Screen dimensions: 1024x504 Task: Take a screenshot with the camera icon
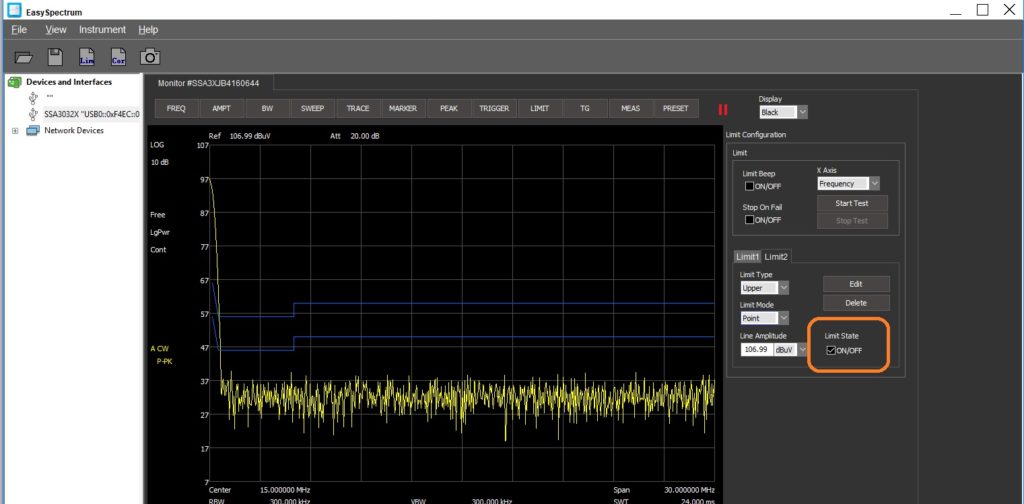(x=149, y=57)
